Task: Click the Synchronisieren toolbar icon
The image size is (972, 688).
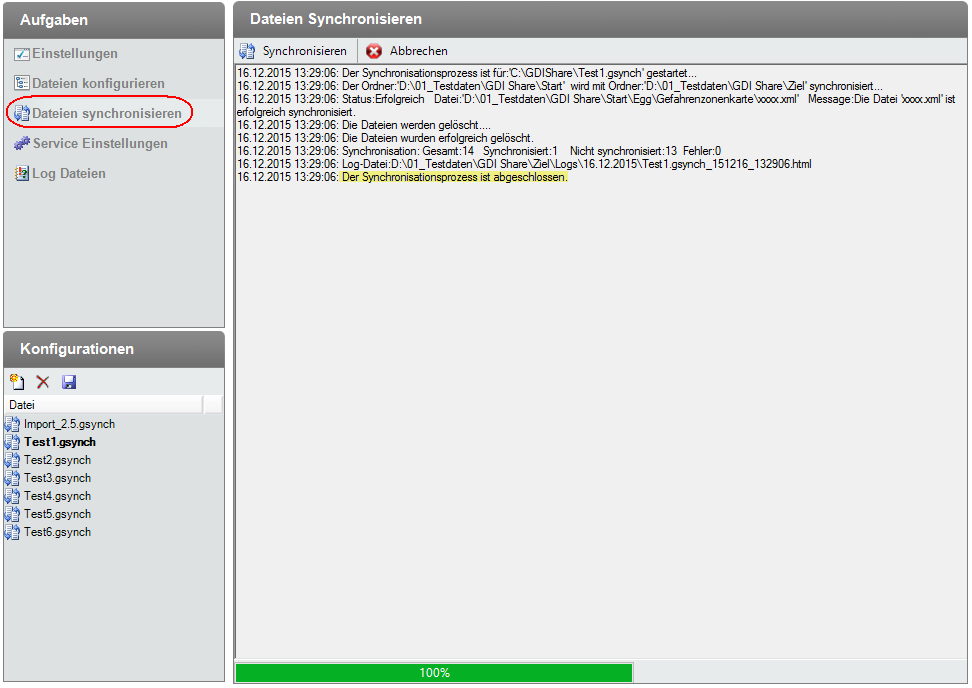Action: click(x=247, y=51)
